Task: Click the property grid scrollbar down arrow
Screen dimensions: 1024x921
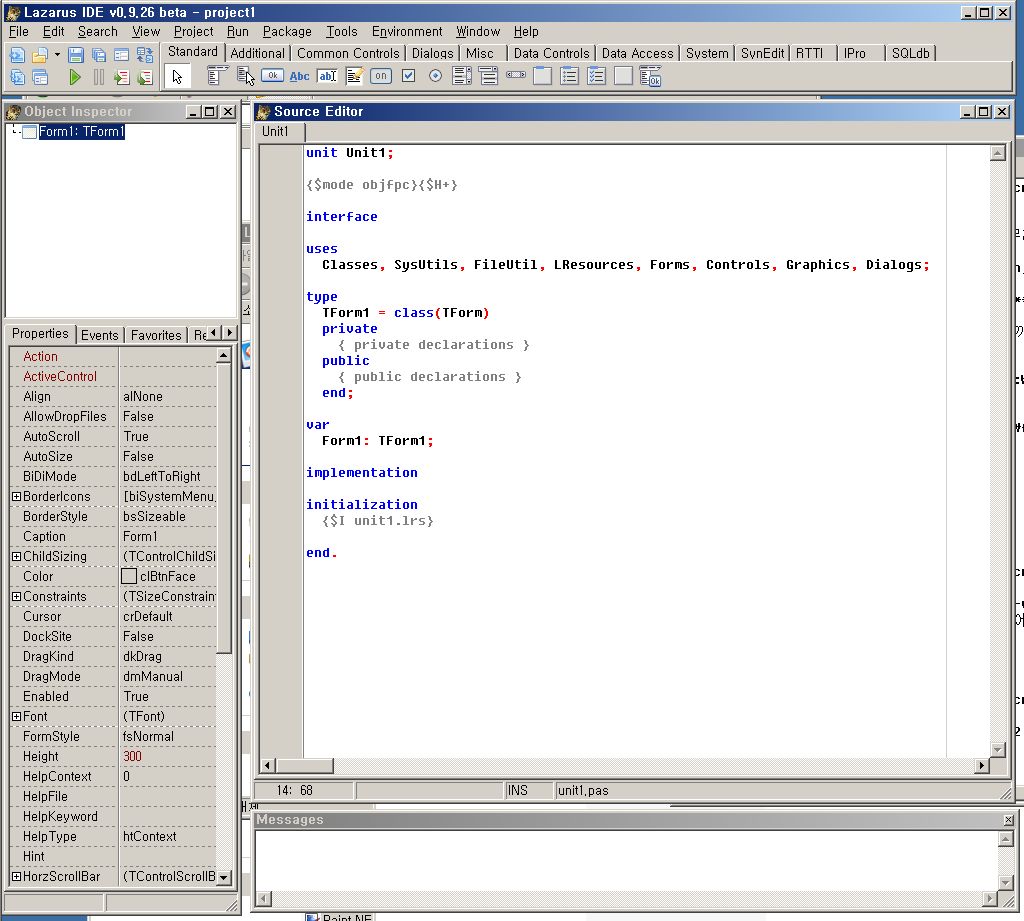Action: pyautogui.click(x=224, y=877)
